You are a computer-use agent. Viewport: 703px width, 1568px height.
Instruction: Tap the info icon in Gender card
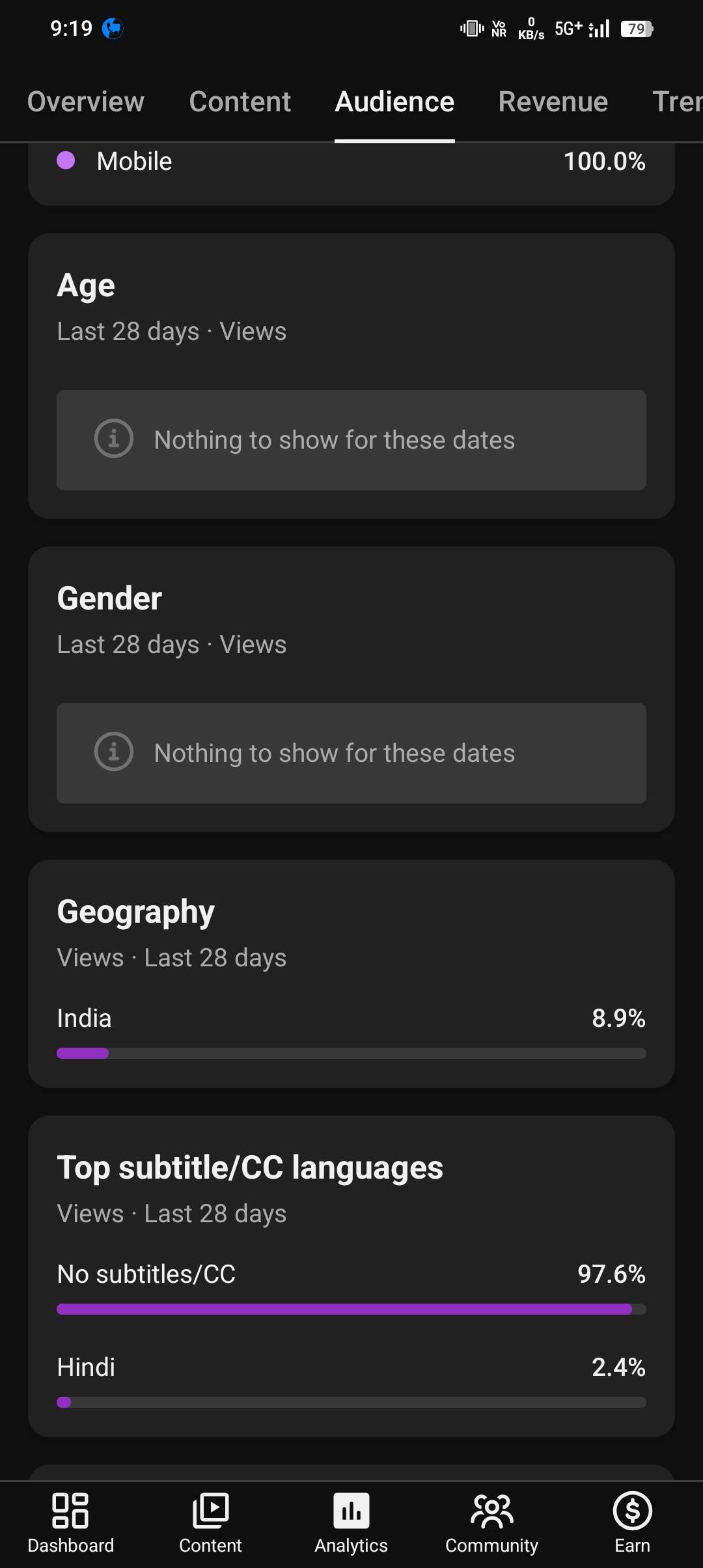114,751
